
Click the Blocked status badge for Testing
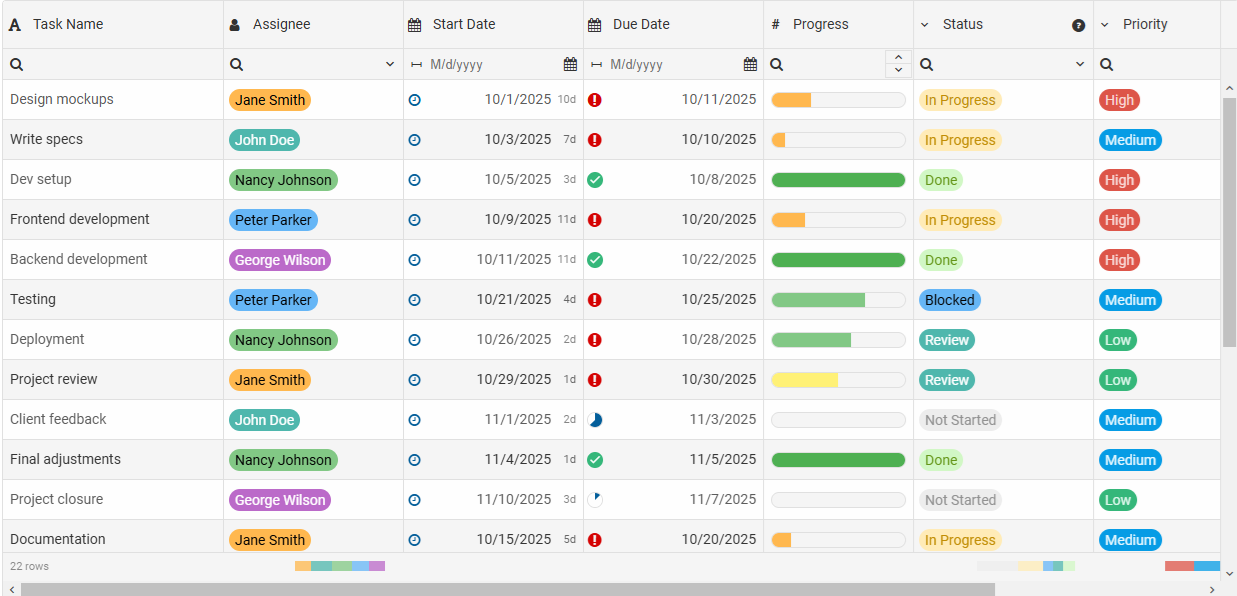(x=949, y=300)
